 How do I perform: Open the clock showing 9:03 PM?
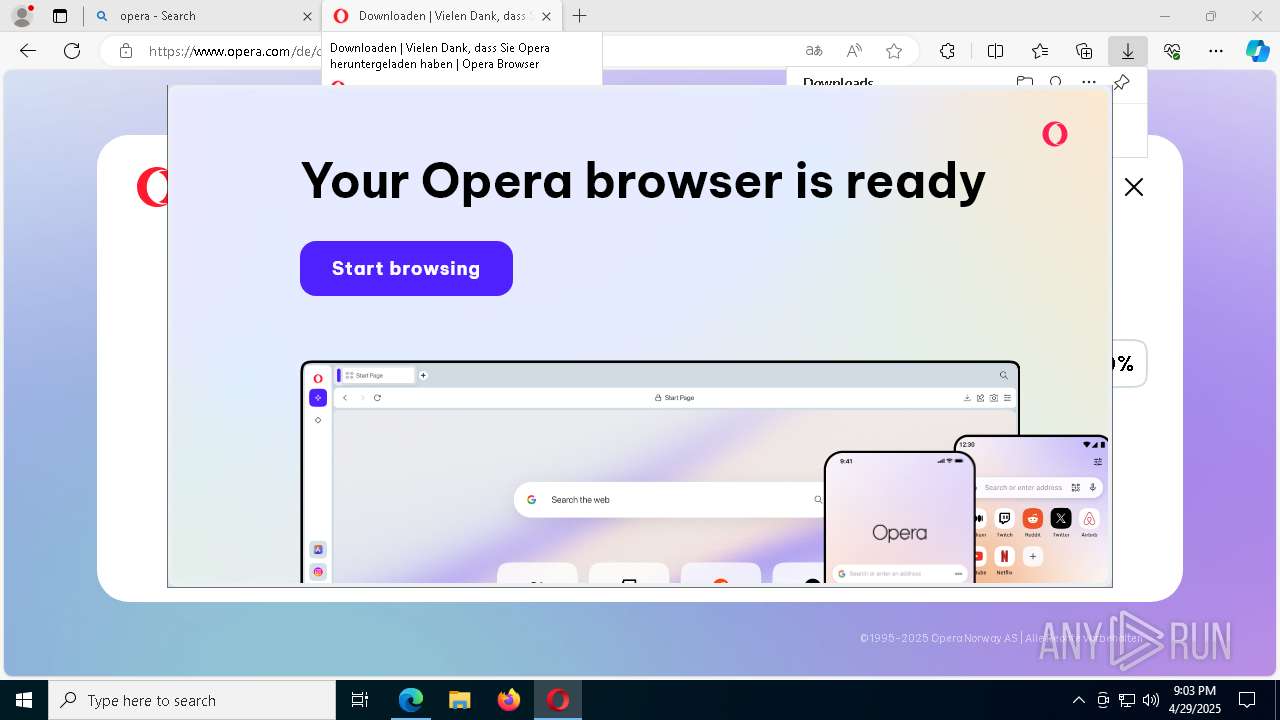coord(1194,700)
